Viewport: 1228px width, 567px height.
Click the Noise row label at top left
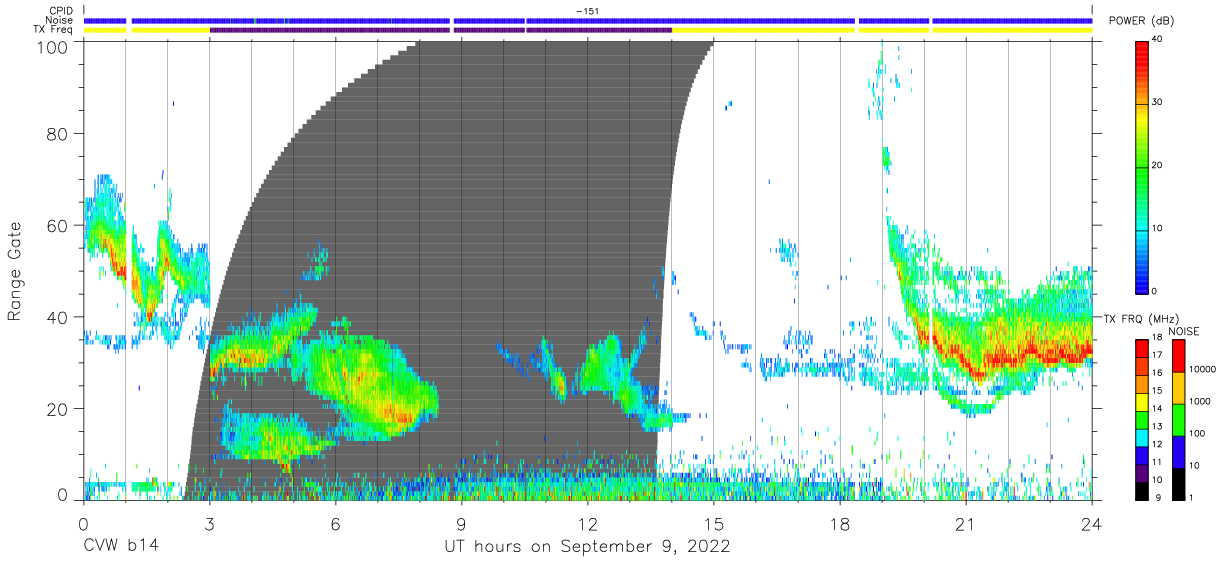(x=57, y=20)
